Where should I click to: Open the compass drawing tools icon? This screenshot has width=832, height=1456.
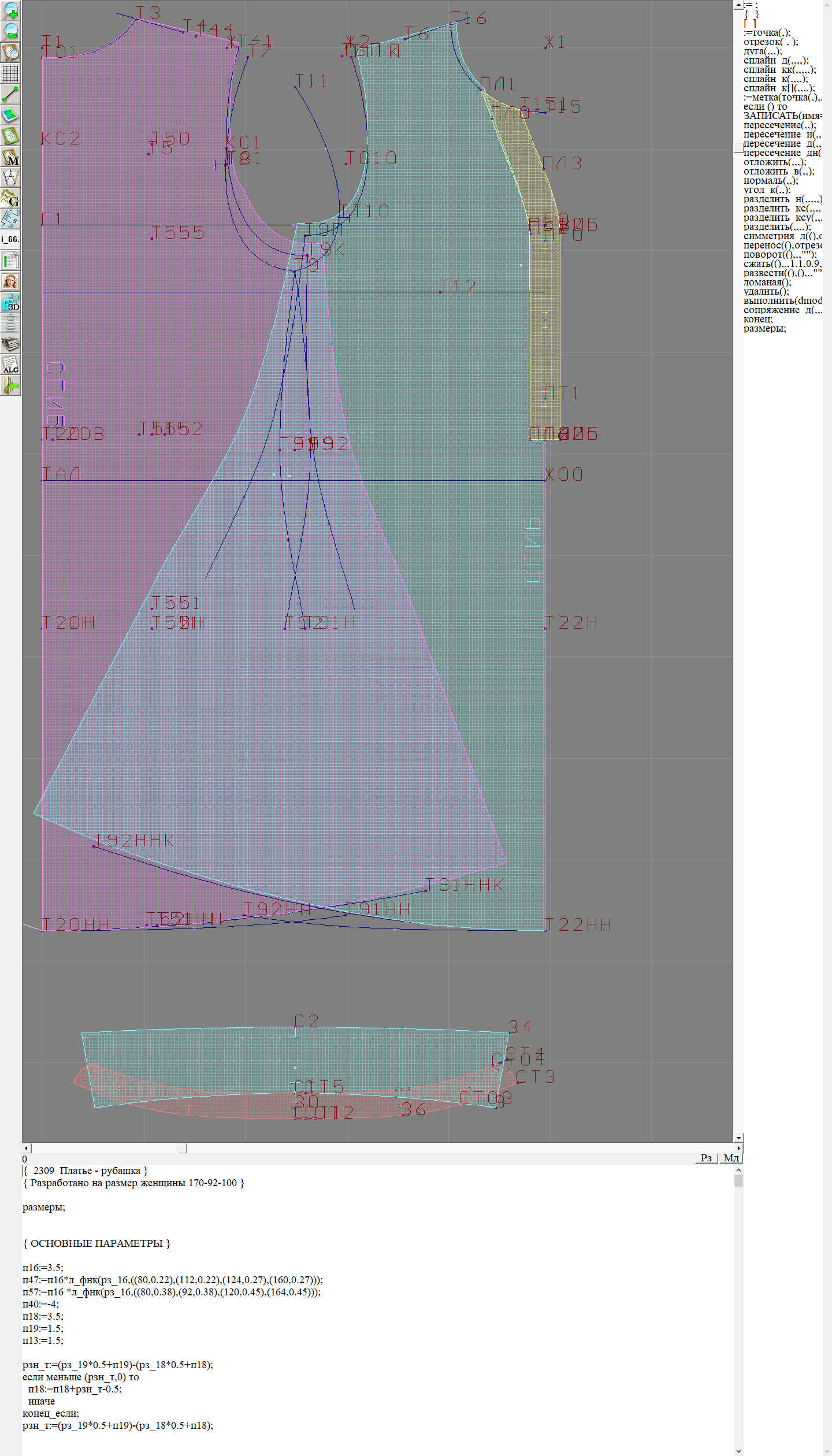tap(10, 177)
